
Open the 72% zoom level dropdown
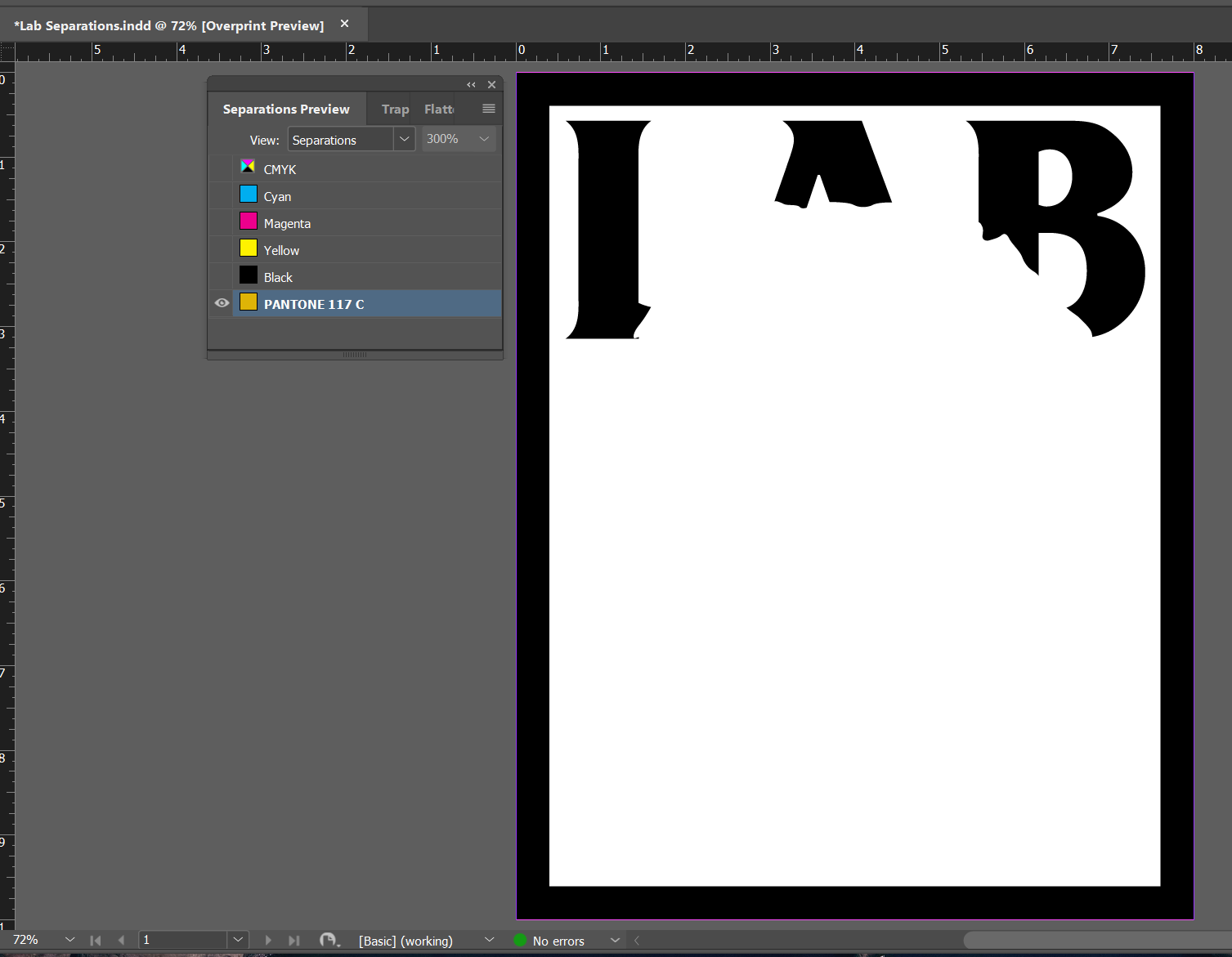coord(69,940)
